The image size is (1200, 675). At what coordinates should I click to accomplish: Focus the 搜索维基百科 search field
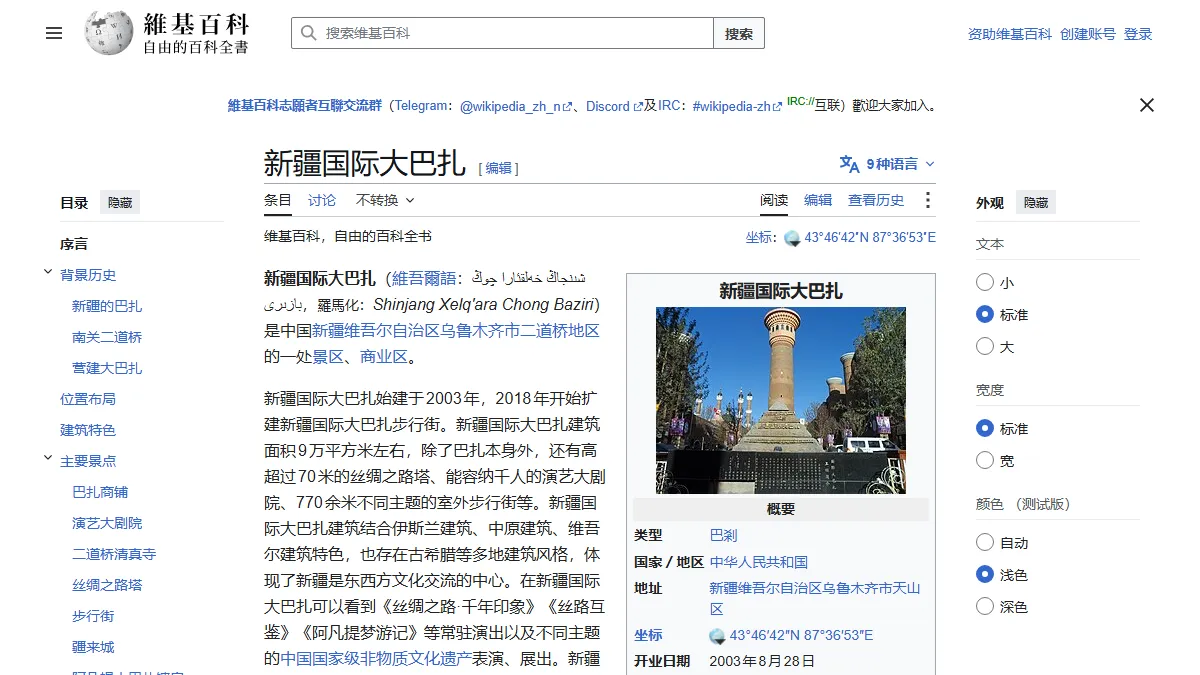click(502, 33)
